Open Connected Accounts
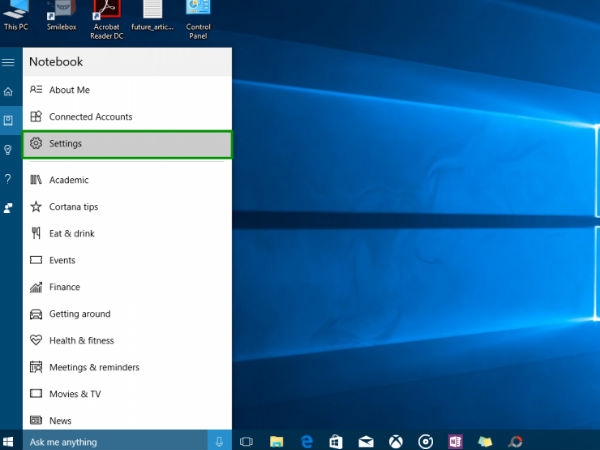 coord(127,117)
